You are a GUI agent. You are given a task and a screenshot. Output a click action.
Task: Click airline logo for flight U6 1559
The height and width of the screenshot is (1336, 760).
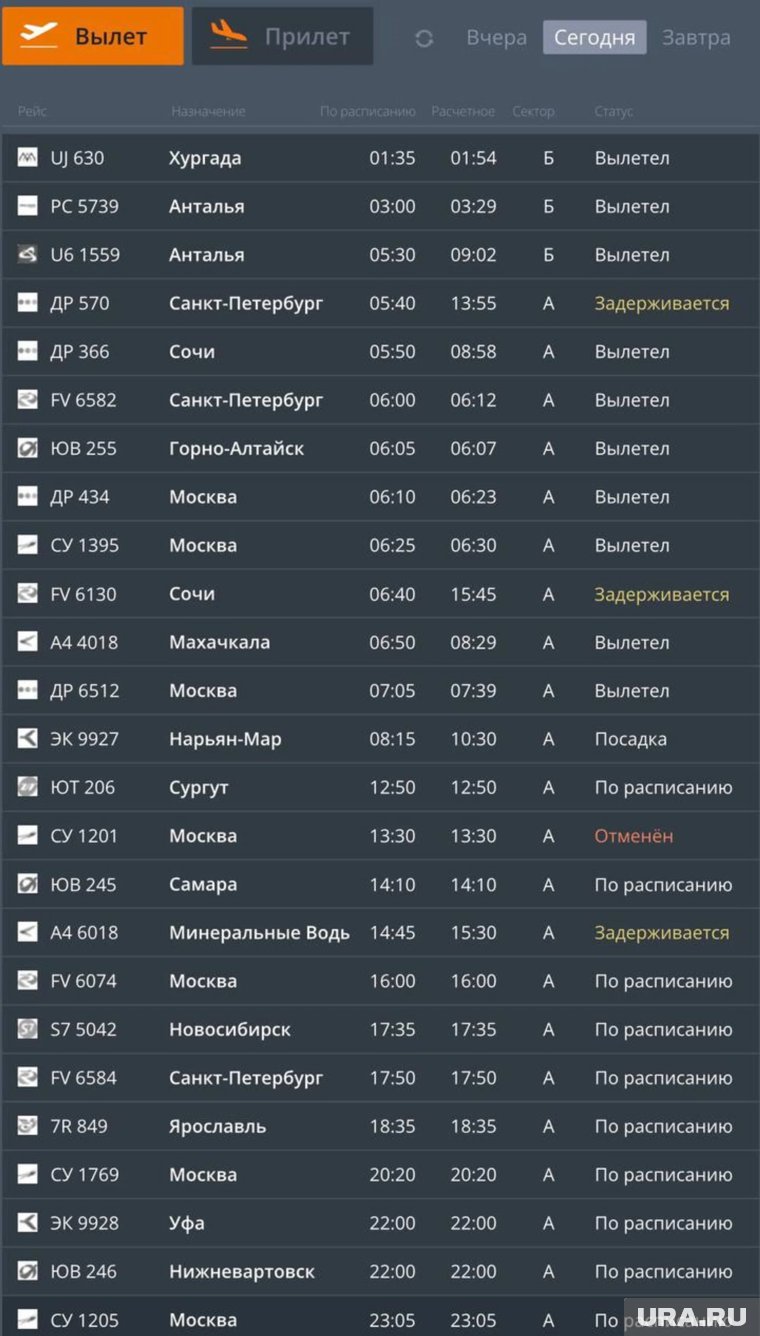(28, 255)
